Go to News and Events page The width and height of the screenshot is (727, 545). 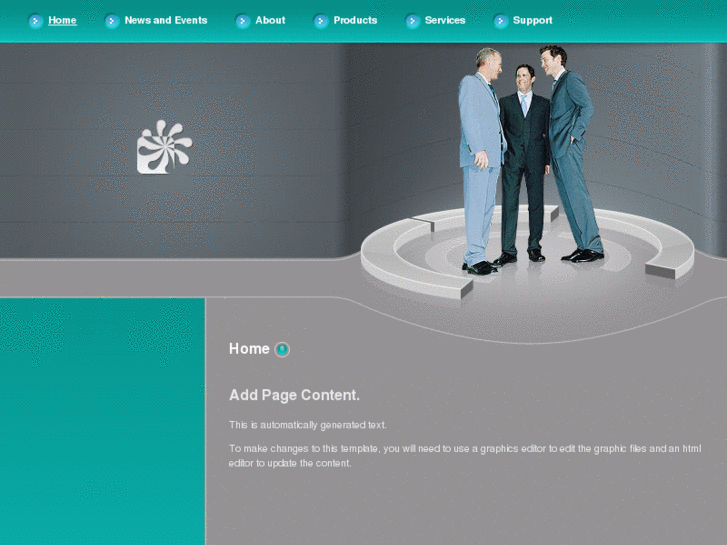pos(166,20)
